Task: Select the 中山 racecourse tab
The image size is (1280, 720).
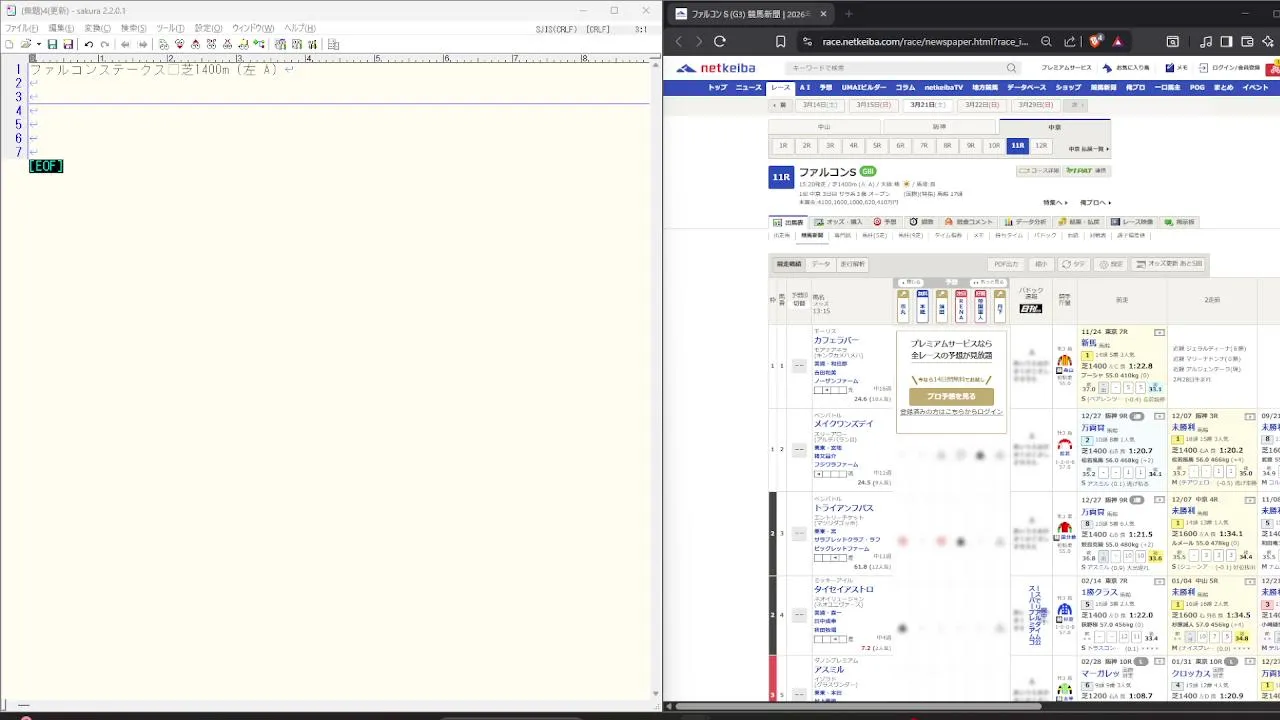Action: click(x=824, y=127)
